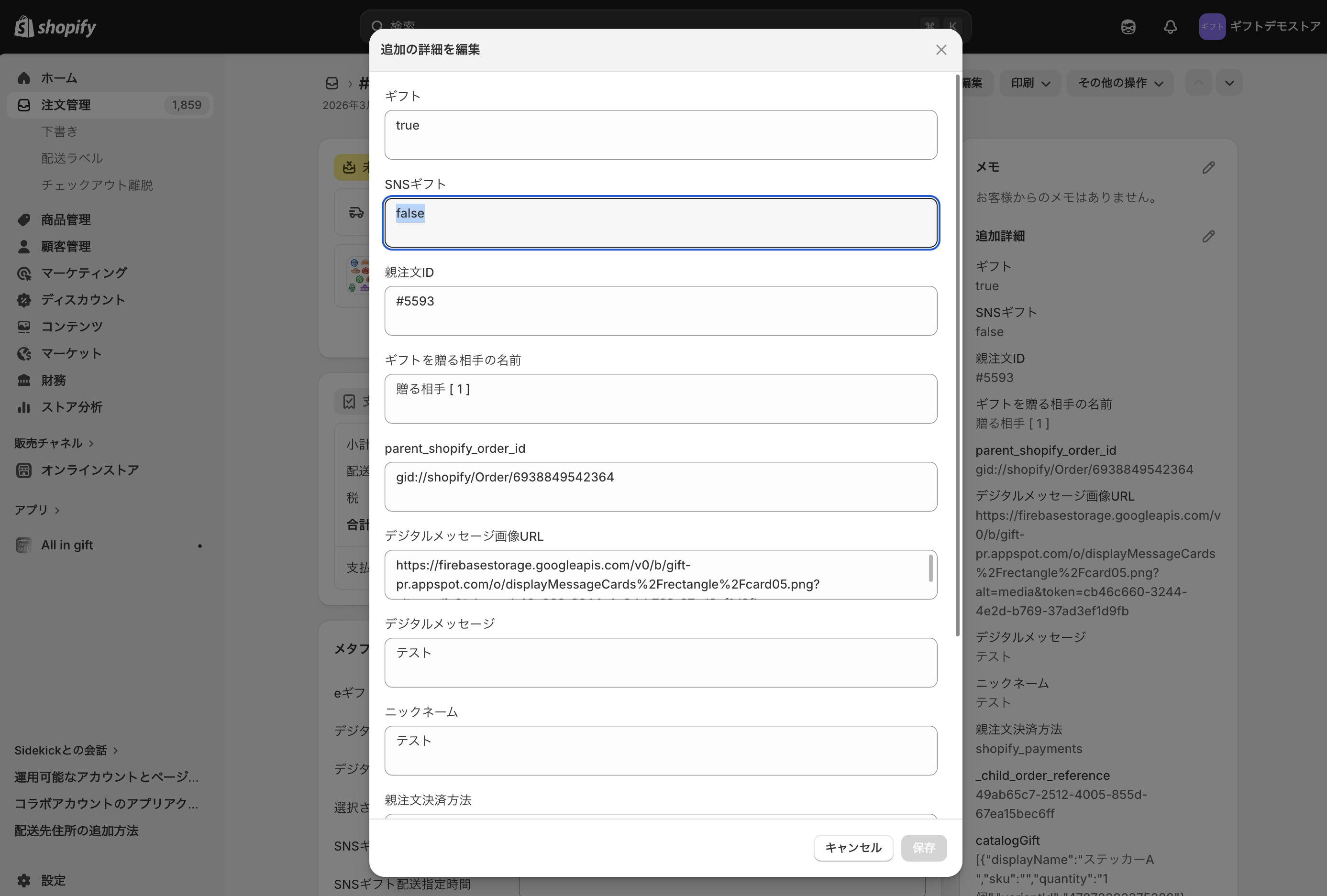Click the ギフトデモストア store avatar
The image size is (1327, 896).
coord(1212,27)
